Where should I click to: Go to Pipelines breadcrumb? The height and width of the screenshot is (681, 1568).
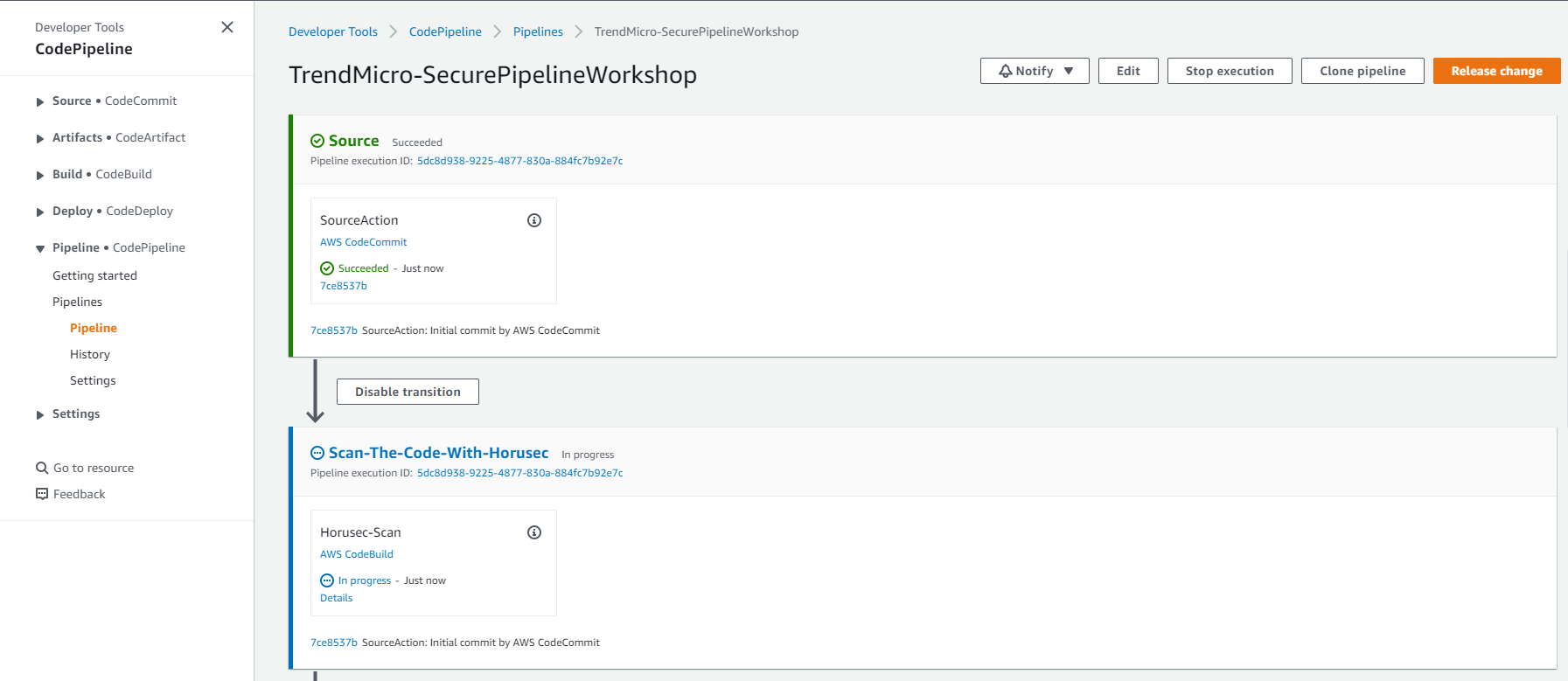coord(538,31)
